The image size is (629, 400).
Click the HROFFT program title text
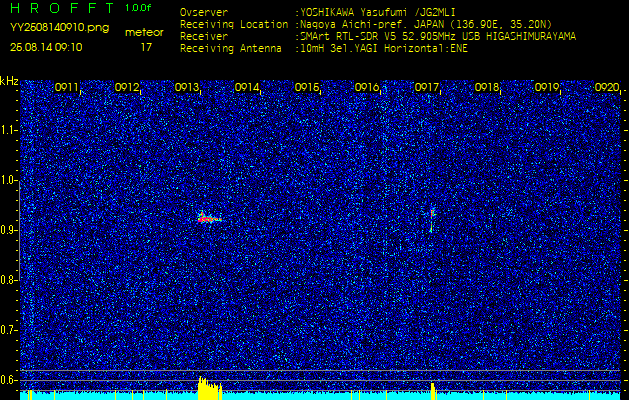tap(63, 8)
